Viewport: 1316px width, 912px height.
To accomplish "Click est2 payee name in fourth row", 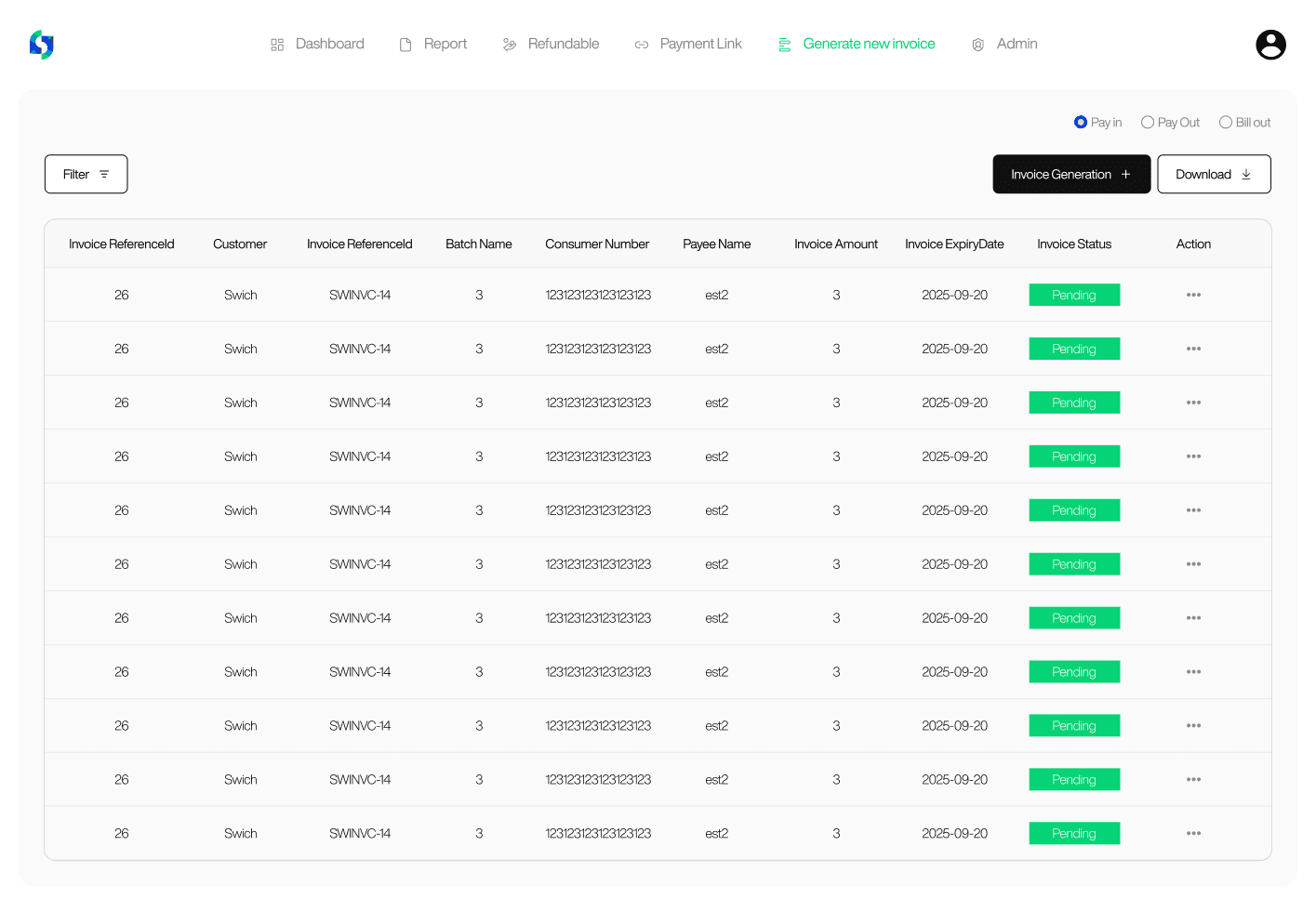I will [716, 456].
